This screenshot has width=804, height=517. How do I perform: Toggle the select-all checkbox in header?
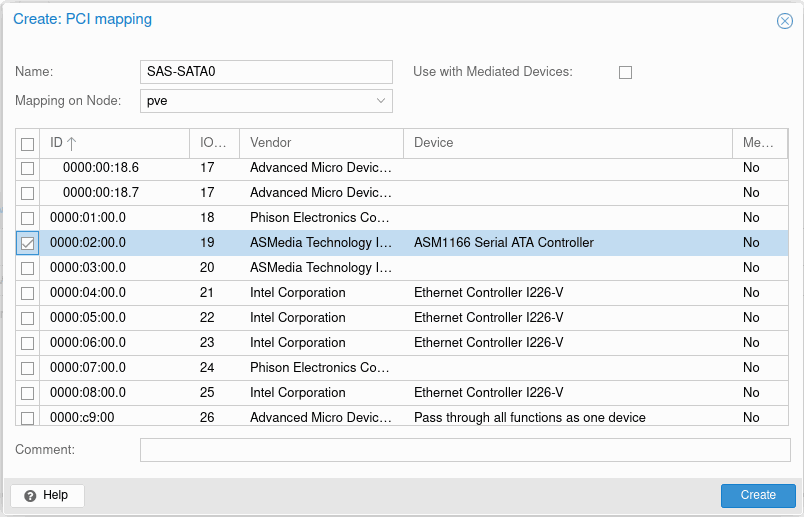click(x=28, y=144)
